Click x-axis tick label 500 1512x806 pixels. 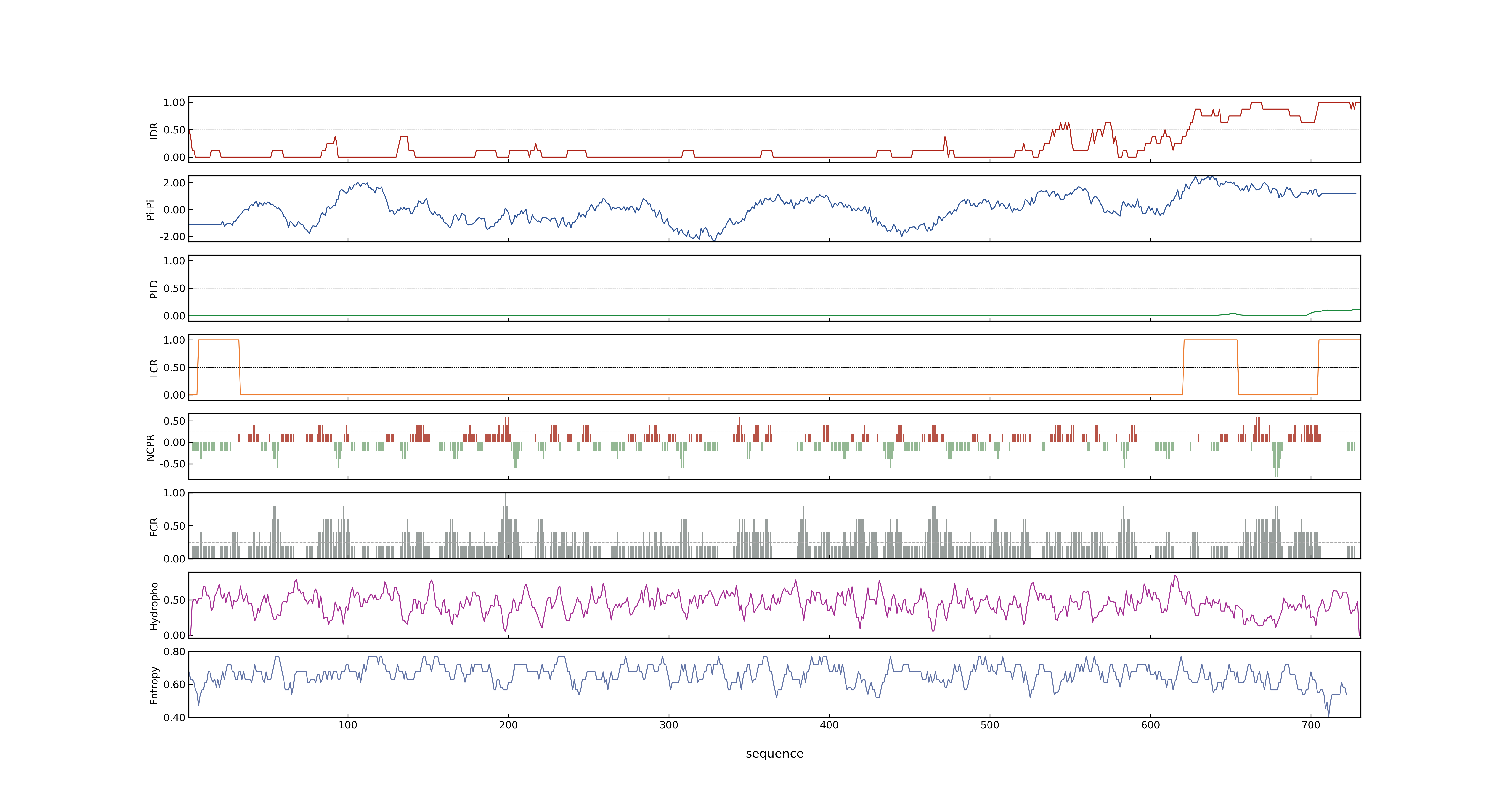[x=990, y=725]
